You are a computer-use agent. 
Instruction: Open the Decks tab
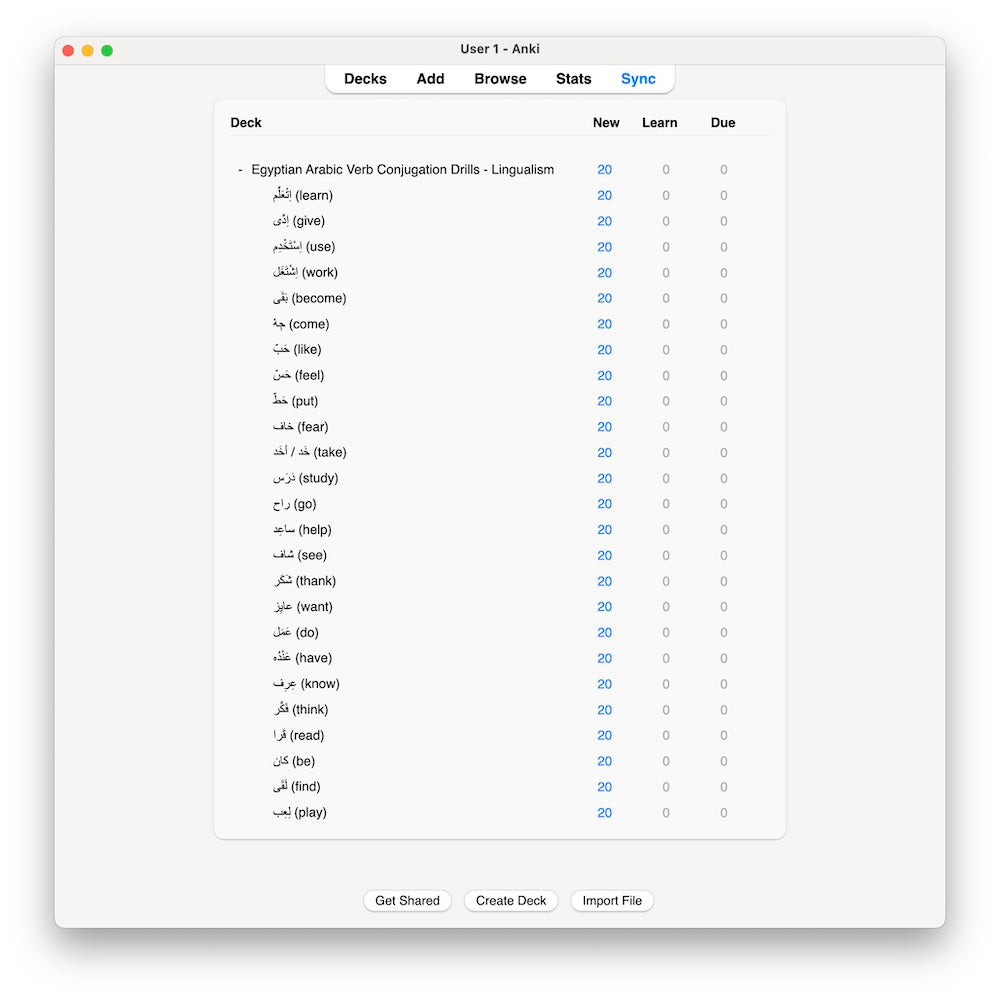(365, 79)
